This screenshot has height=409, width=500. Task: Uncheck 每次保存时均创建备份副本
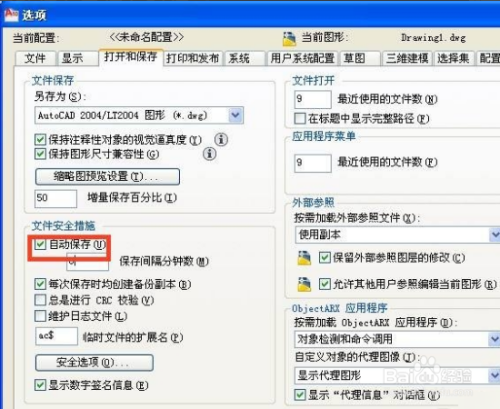40,284
